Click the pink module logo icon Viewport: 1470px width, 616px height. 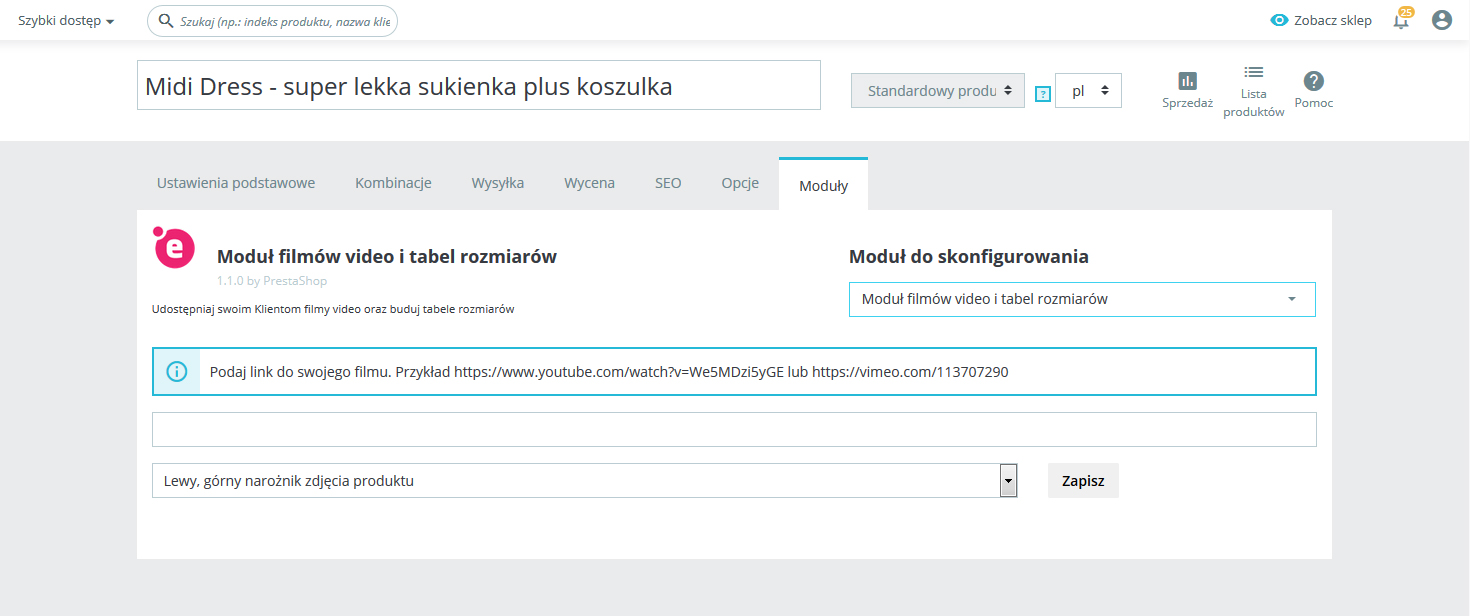(x=174, y=248)
